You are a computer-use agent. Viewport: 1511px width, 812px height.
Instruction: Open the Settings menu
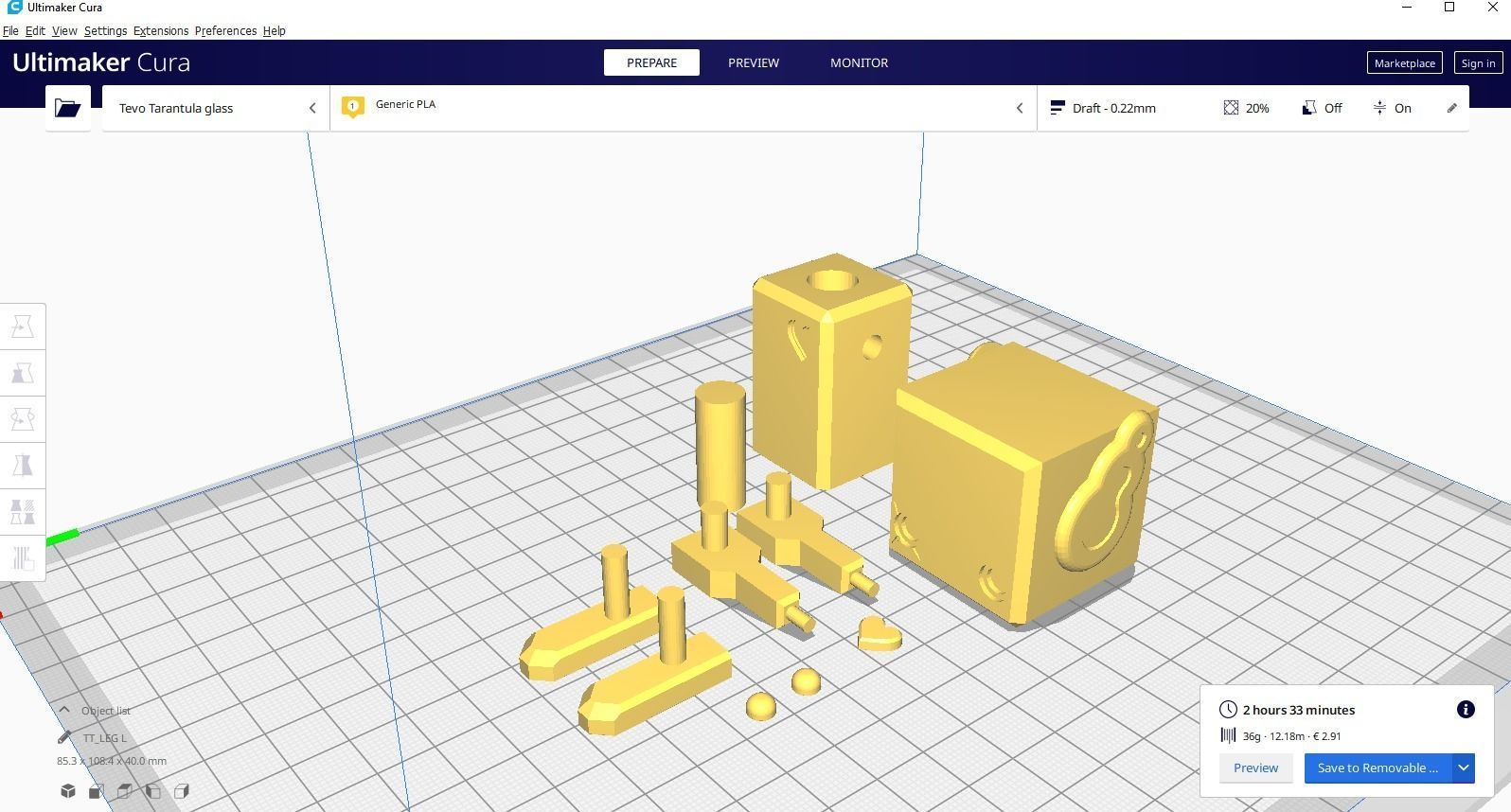point(105,31)
